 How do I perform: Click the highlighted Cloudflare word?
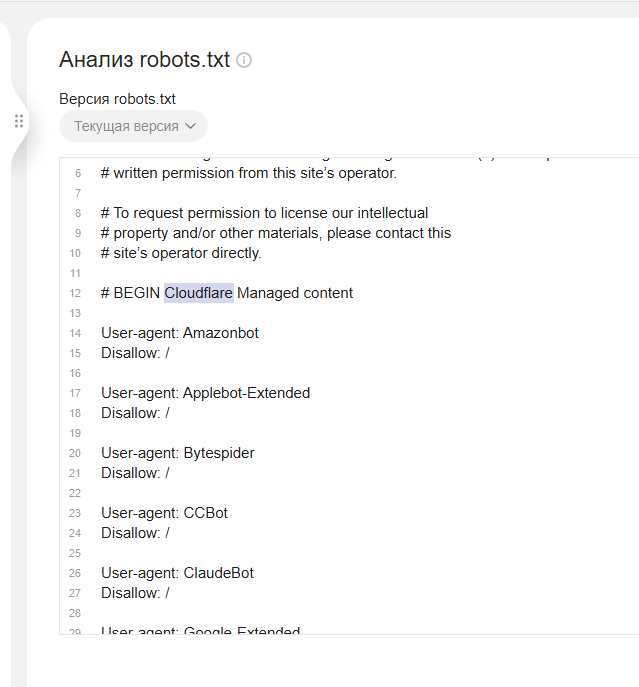(x=199, y=293)
